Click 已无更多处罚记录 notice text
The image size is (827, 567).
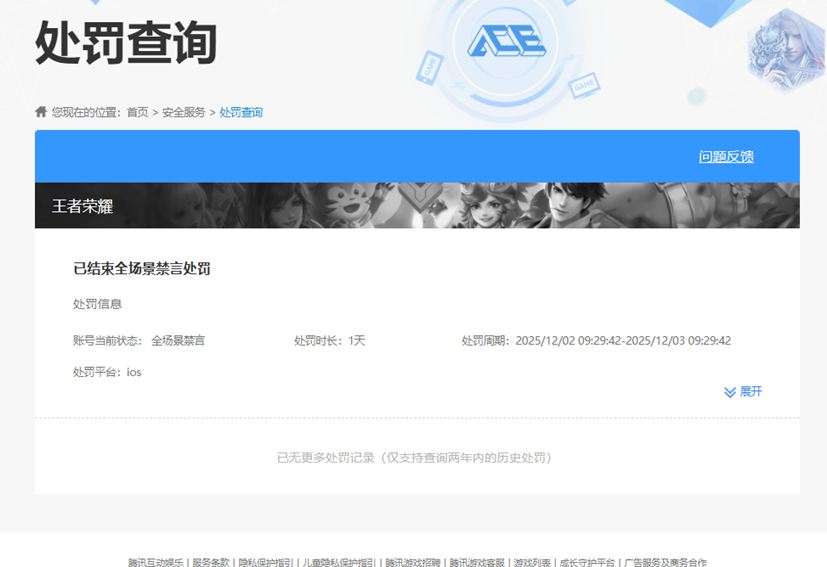[x=414, y=457]
